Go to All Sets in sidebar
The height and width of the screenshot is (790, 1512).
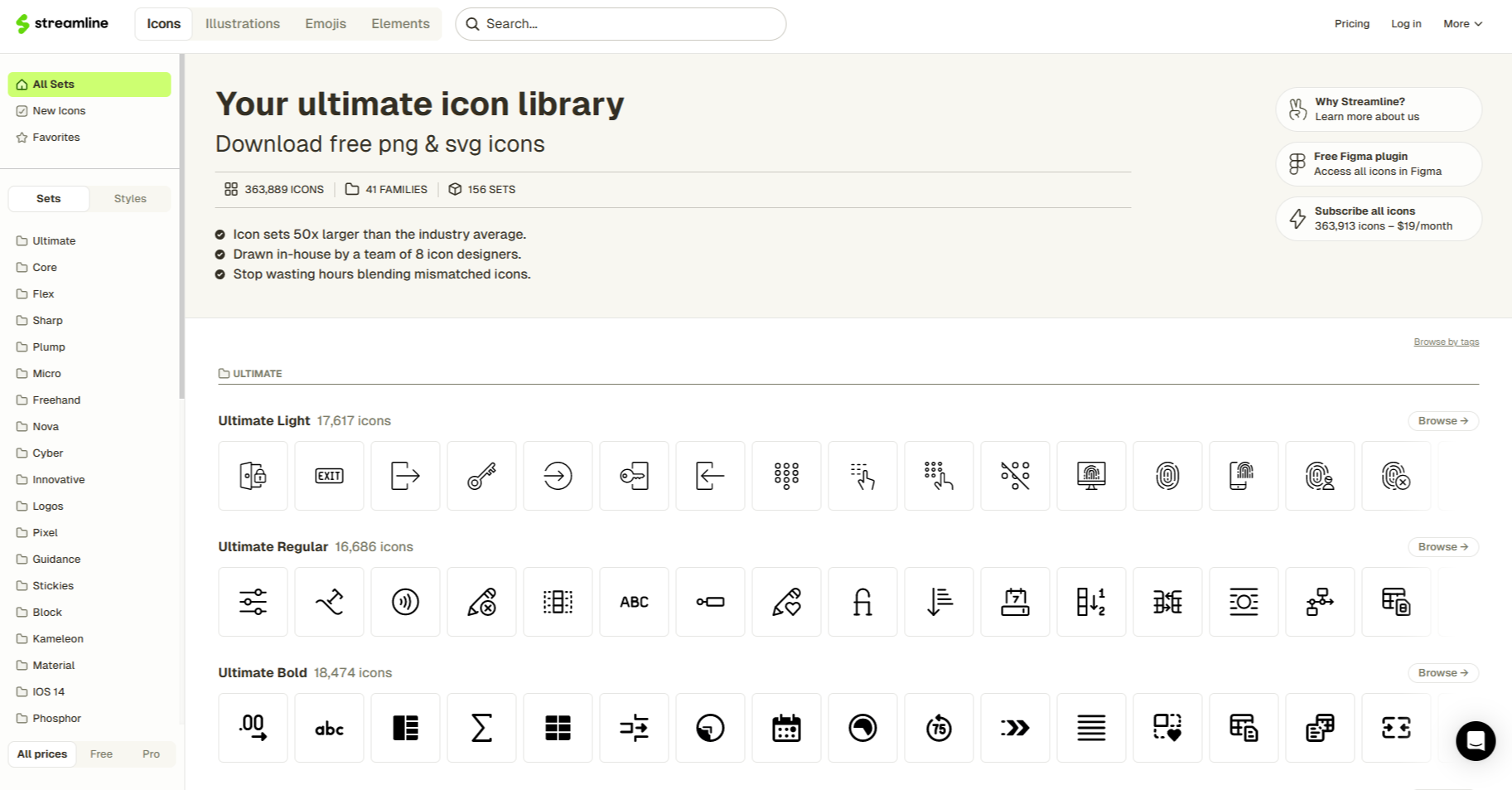click(x=89, y=85)
